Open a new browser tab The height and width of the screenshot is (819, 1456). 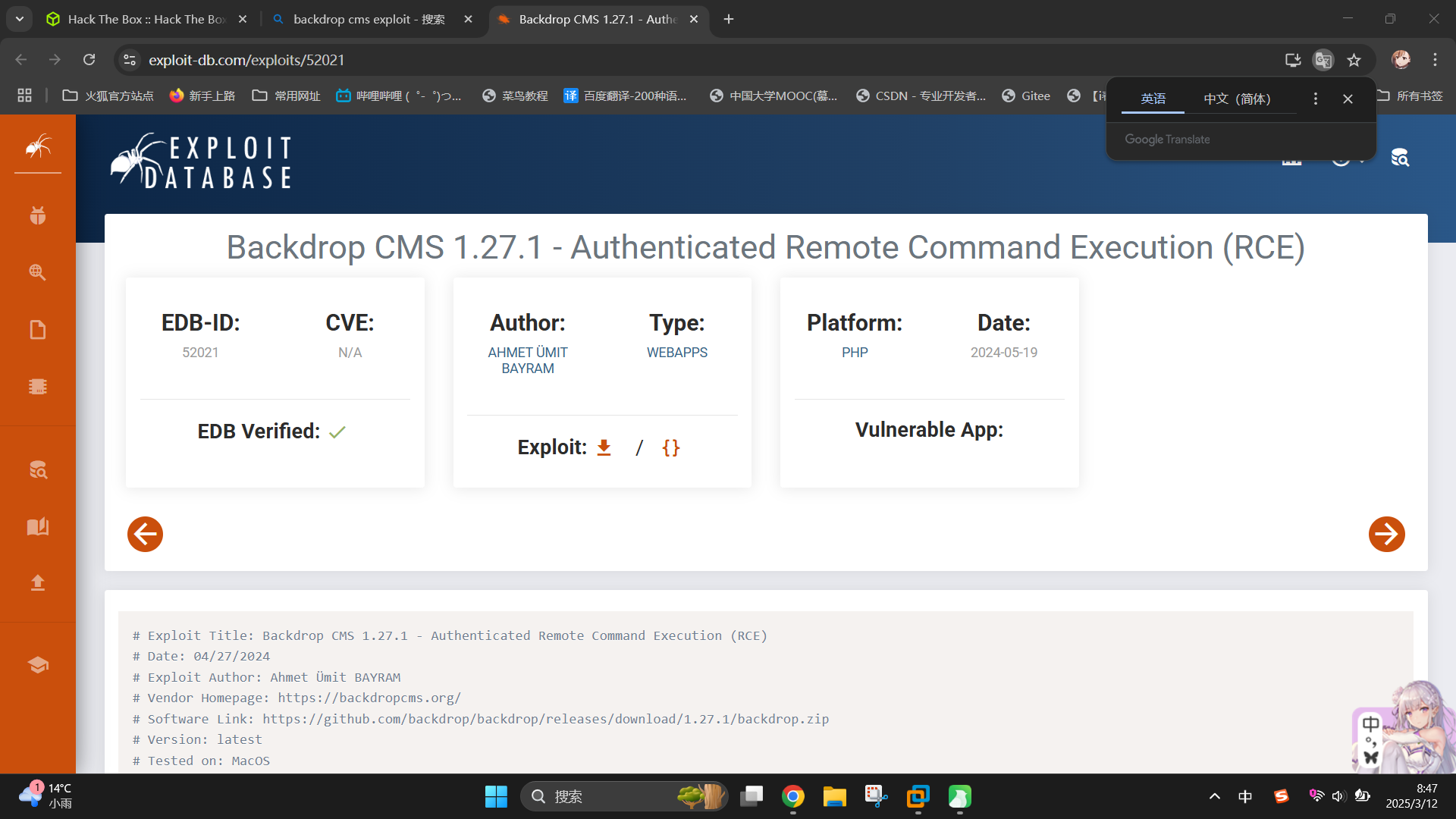[729, 19]
